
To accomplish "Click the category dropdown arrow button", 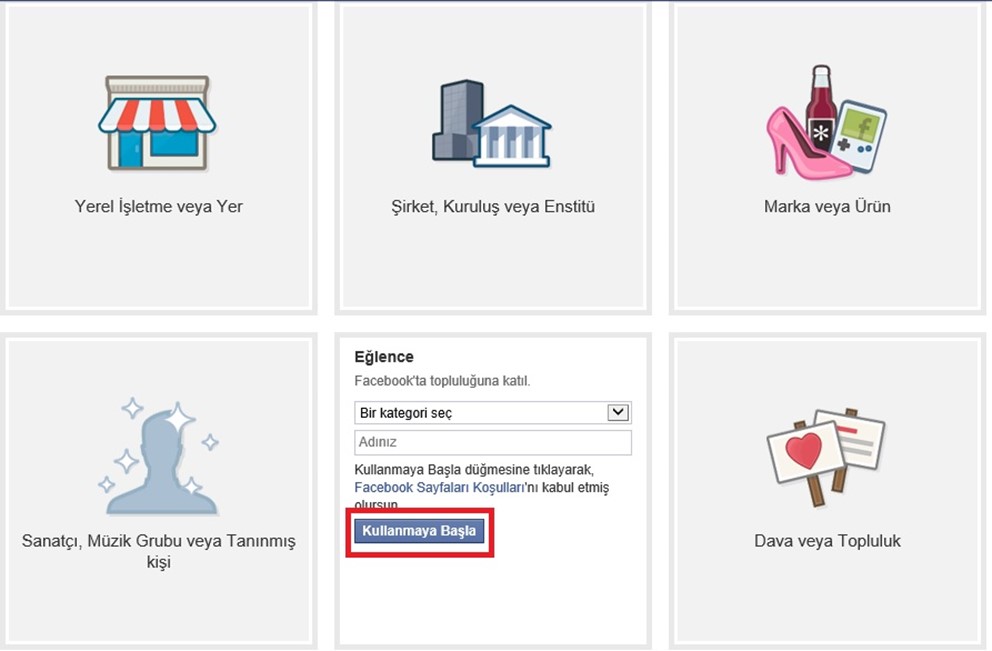I will 617,412.
